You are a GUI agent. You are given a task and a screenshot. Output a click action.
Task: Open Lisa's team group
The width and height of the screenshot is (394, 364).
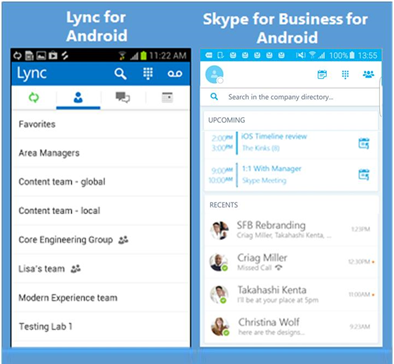(x=101, y=269)
